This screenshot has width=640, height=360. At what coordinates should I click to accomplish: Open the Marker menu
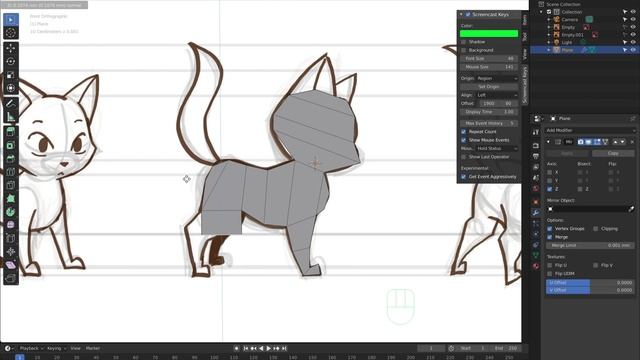coord(93,349)
